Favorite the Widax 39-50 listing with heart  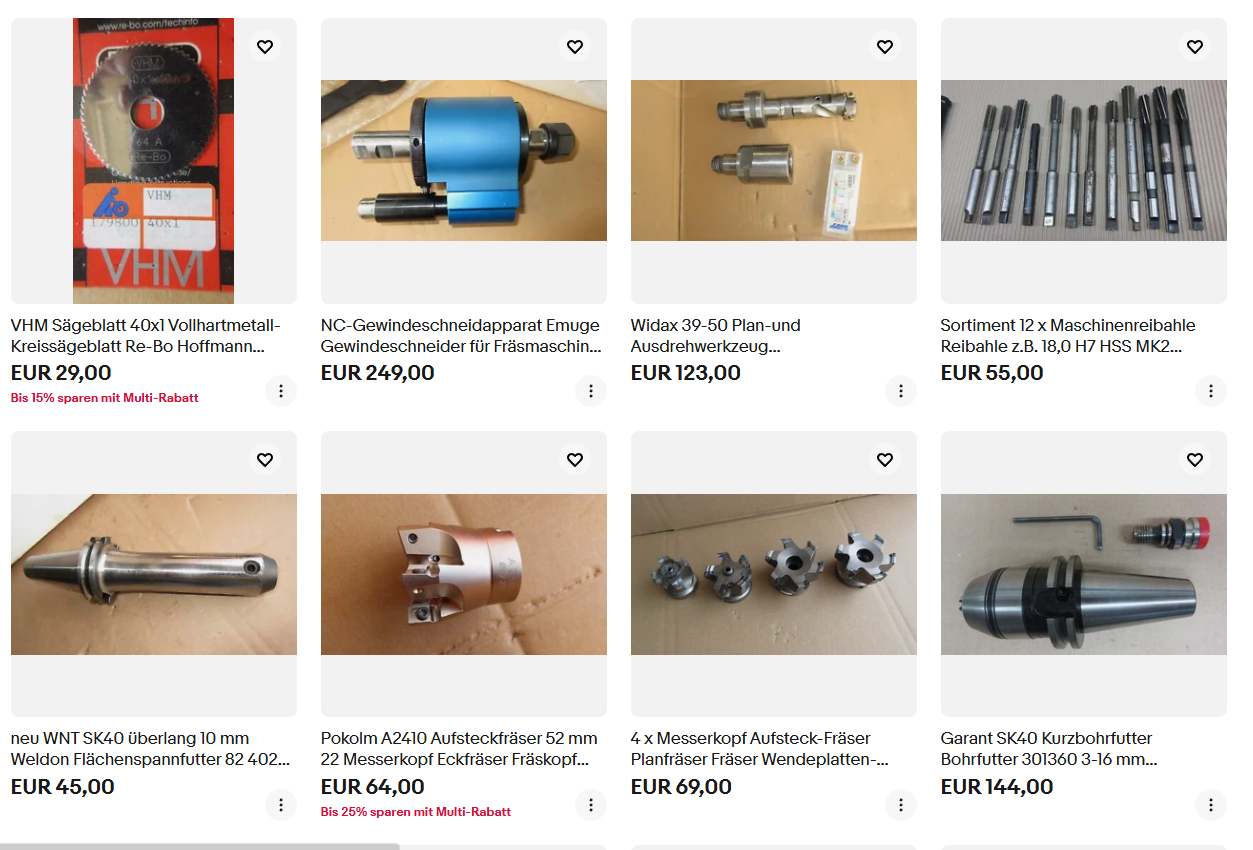click(x=884, y=46)
